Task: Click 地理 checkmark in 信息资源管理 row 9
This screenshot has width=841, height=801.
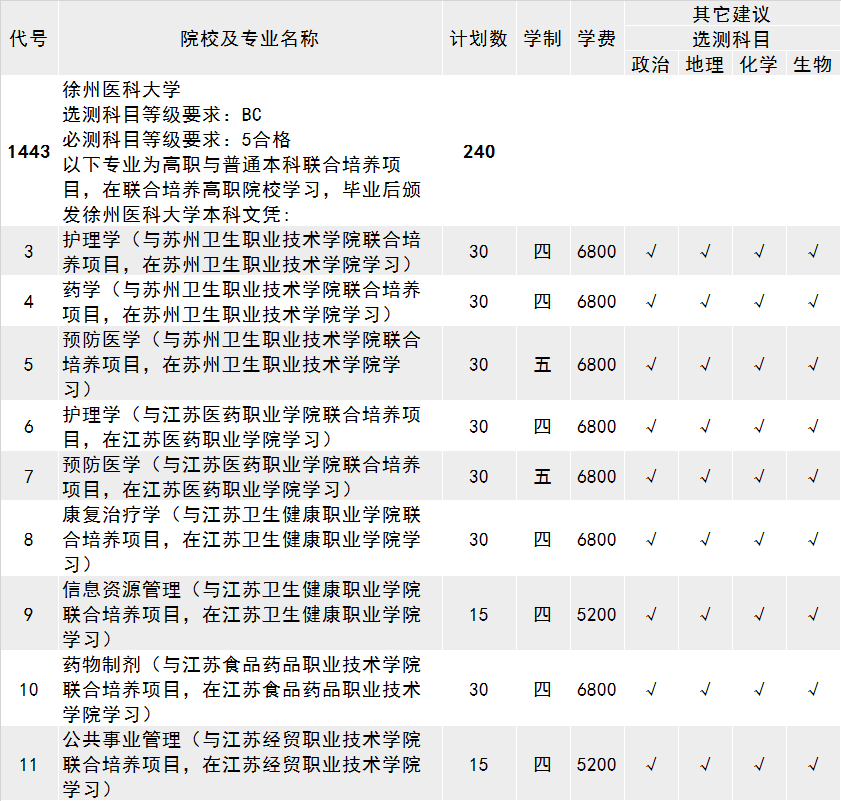Action: point(705,614)
